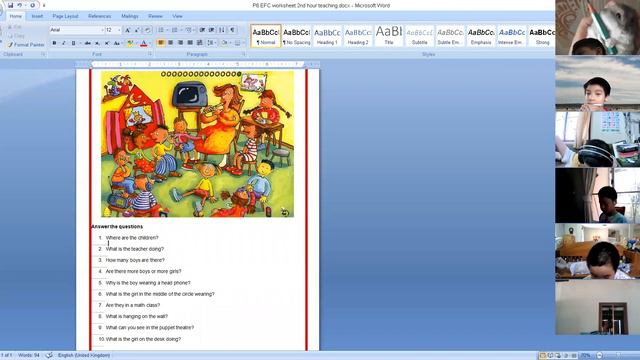Toggle Show/Hide paragraph marks
Image resolution: width=640 pixels, height=360 pixels.
232,30
